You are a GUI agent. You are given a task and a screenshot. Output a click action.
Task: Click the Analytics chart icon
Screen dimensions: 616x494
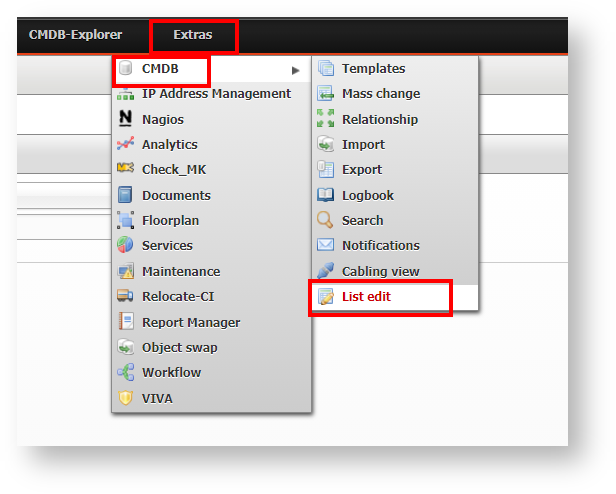tap(125, 144)
